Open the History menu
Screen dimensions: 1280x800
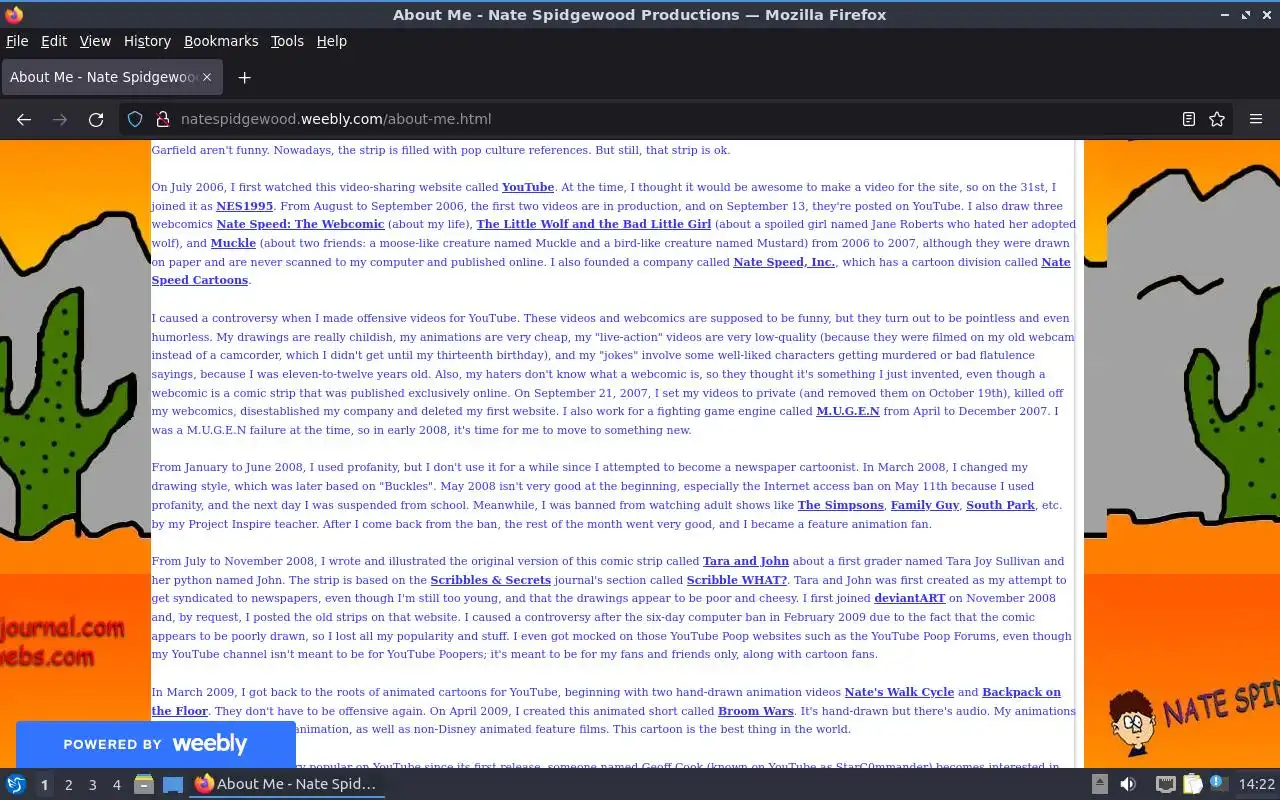coord(147,41)
